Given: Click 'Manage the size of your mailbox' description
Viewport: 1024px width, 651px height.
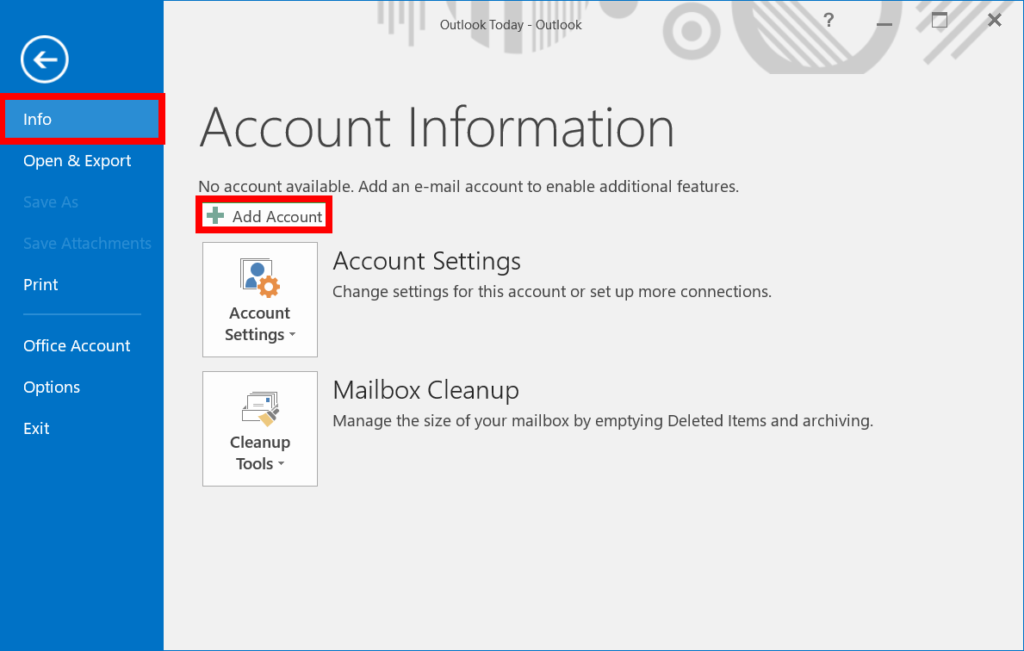Looking at the screenshot, I should pyautogui.click(x=603, y=421).
